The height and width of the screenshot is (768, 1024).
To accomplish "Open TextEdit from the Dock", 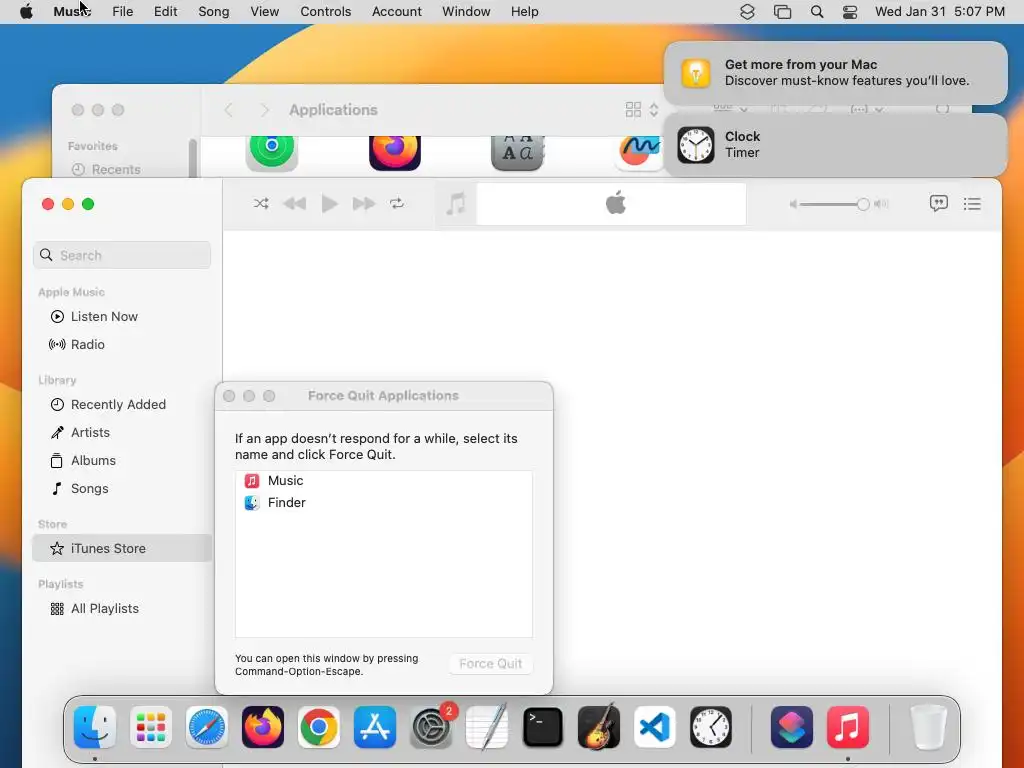I will point(487,727).
